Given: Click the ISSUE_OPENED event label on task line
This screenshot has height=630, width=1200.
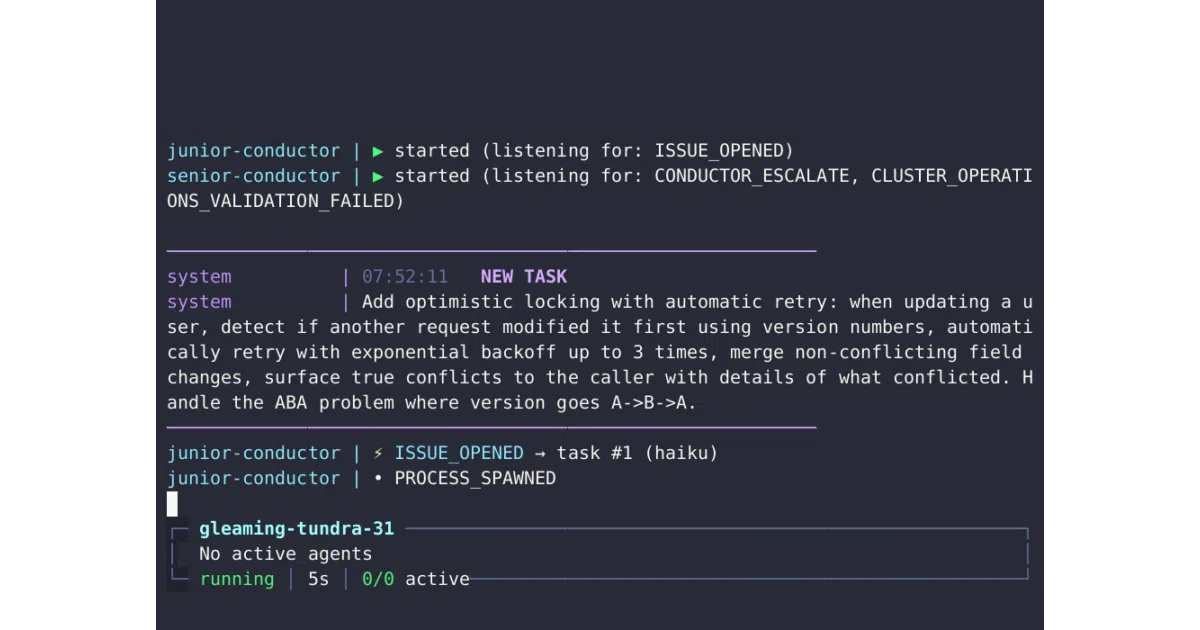Looking at the screenshot, I should coord(459,453).
